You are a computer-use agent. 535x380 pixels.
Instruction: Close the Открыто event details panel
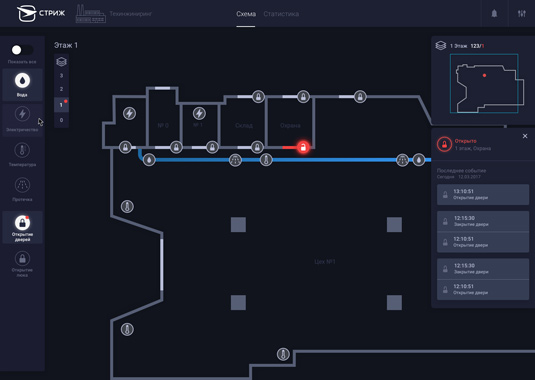[525, 136]
